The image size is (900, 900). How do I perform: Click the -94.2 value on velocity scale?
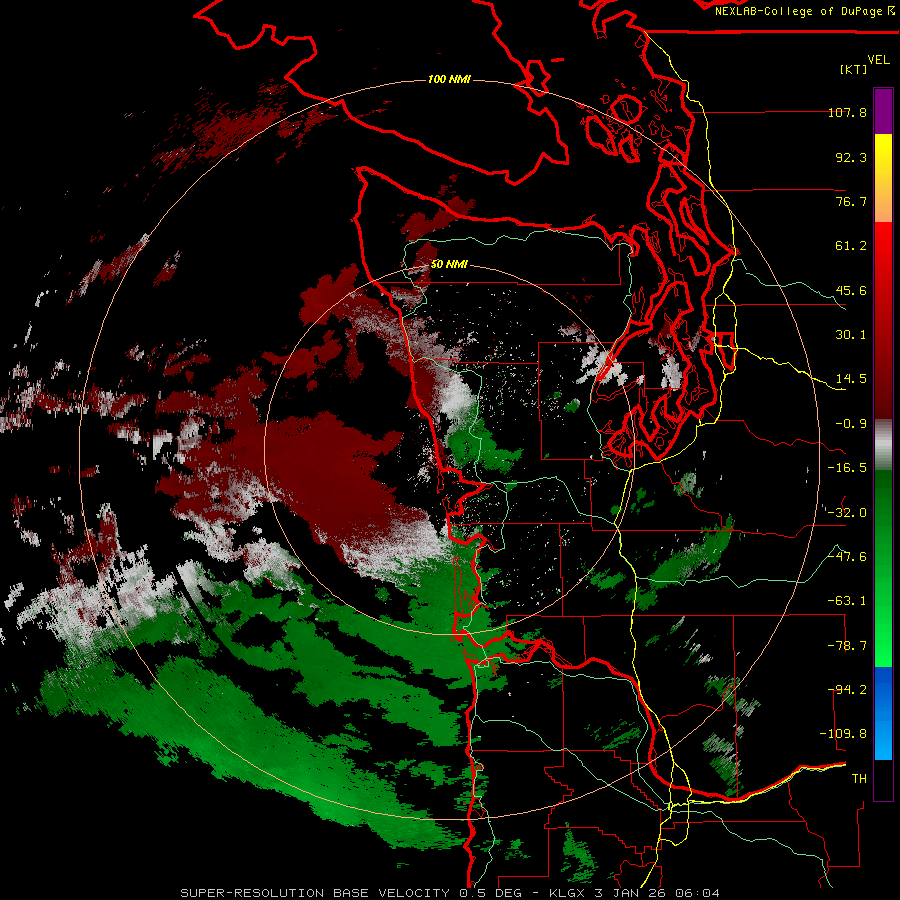pyautogui.click(x=847, y=690)
